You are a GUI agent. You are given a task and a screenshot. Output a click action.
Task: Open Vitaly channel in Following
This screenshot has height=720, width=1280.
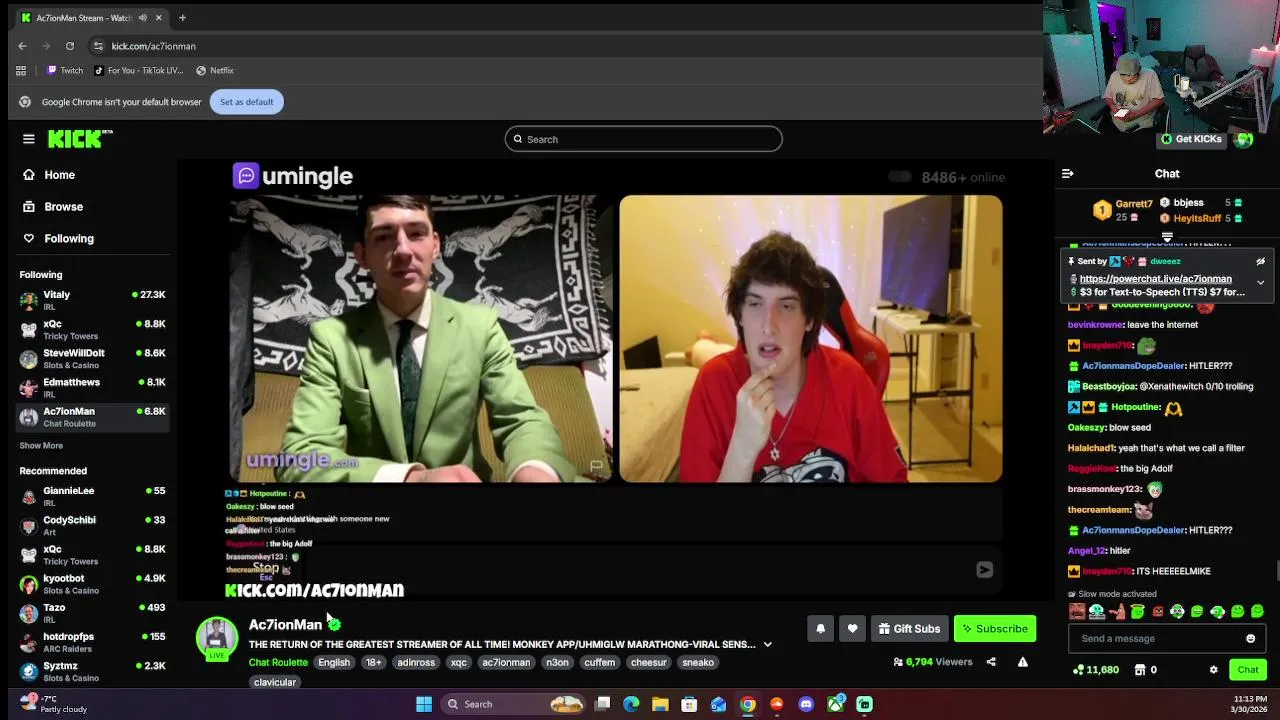pyautogui.click(x=93, y=300)
